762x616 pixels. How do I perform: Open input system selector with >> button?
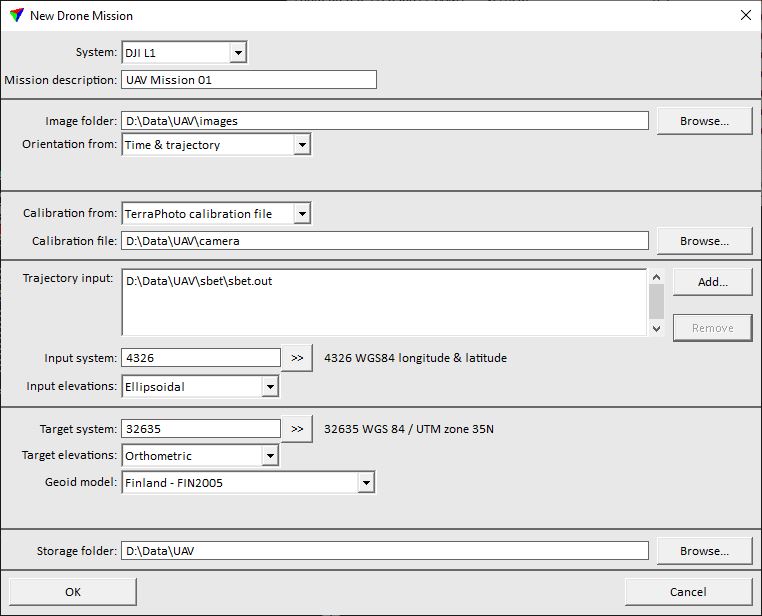(x=297, y=358)
